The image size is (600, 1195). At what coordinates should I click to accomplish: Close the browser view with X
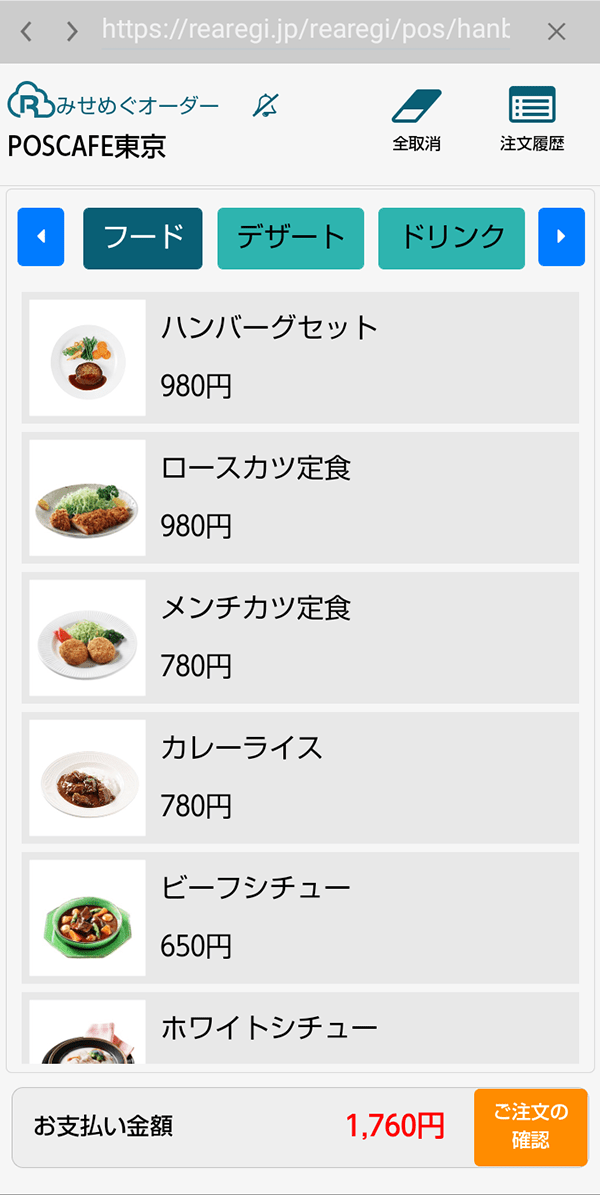point(557,32)
